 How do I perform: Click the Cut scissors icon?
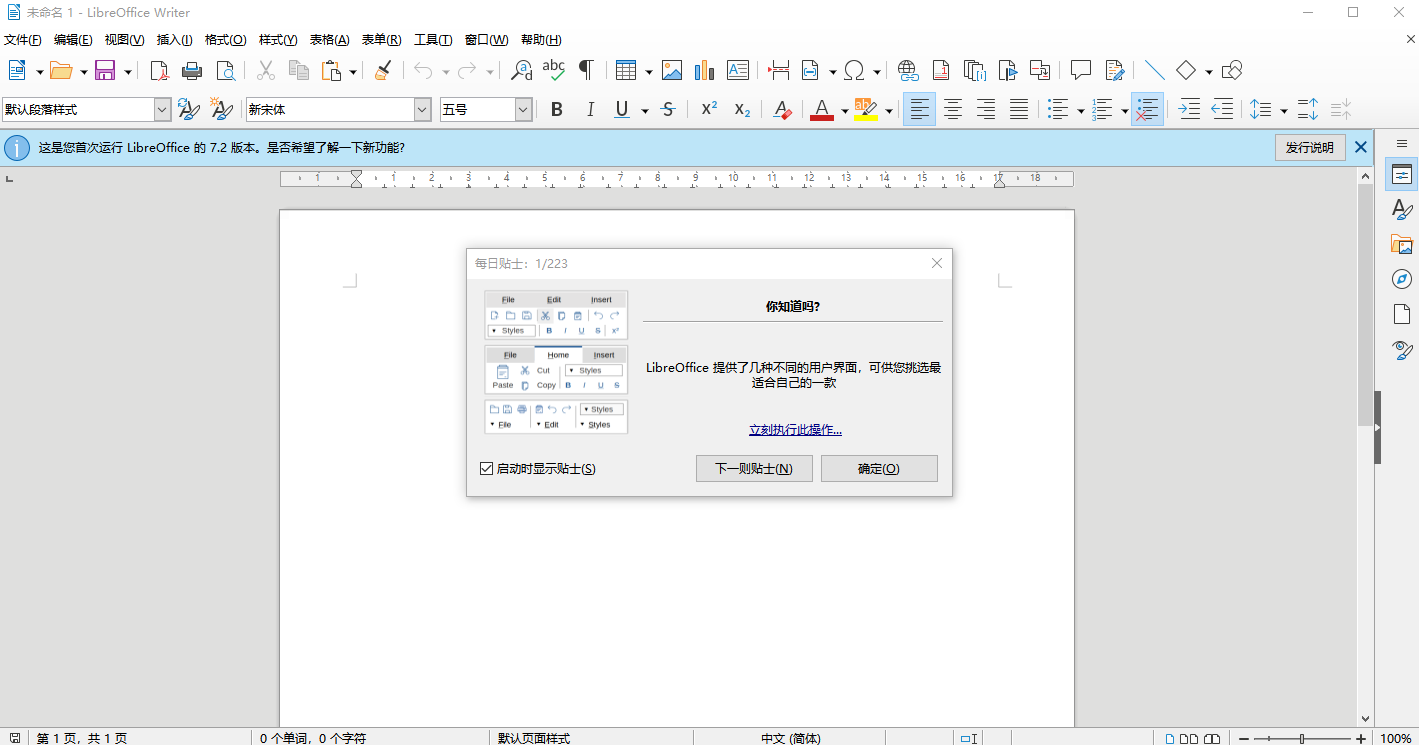tap(265, 70)
